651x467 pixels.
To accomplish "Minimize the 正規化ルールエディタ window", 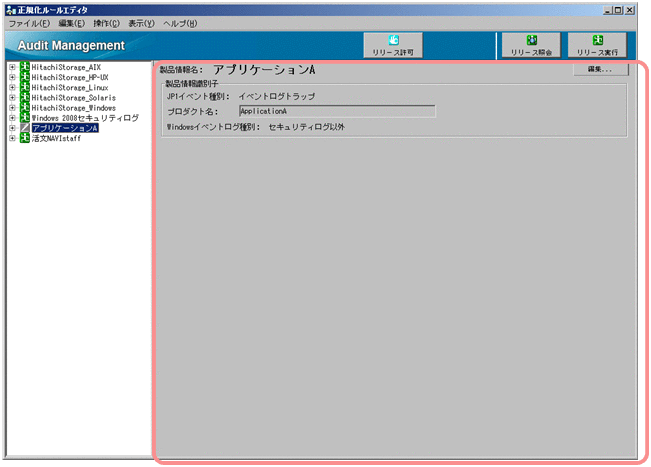I will click(x=608, y=10).
